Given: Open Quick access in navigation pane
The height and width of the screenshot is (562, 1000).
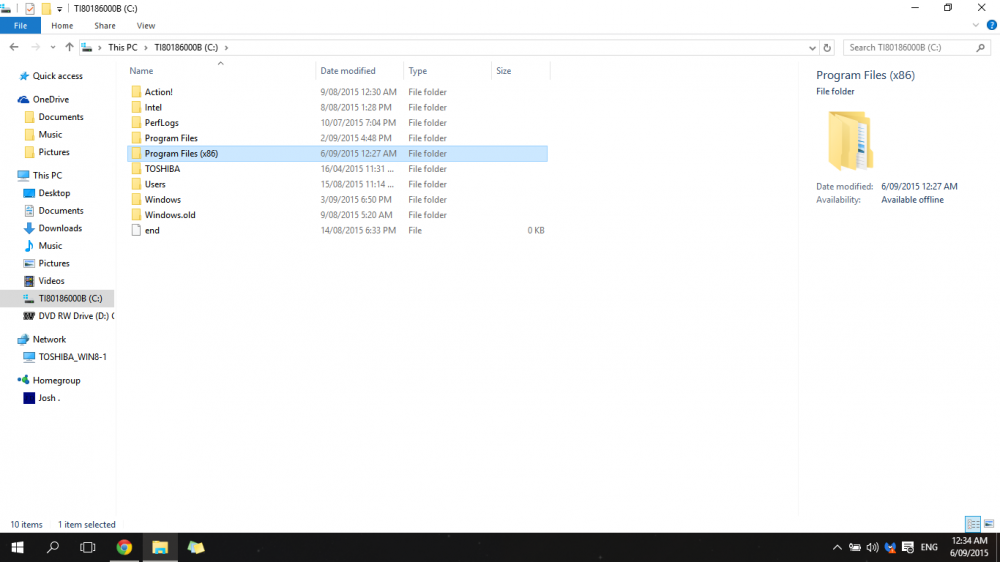Looking at the screenshot, I should (x=57, y=76).
